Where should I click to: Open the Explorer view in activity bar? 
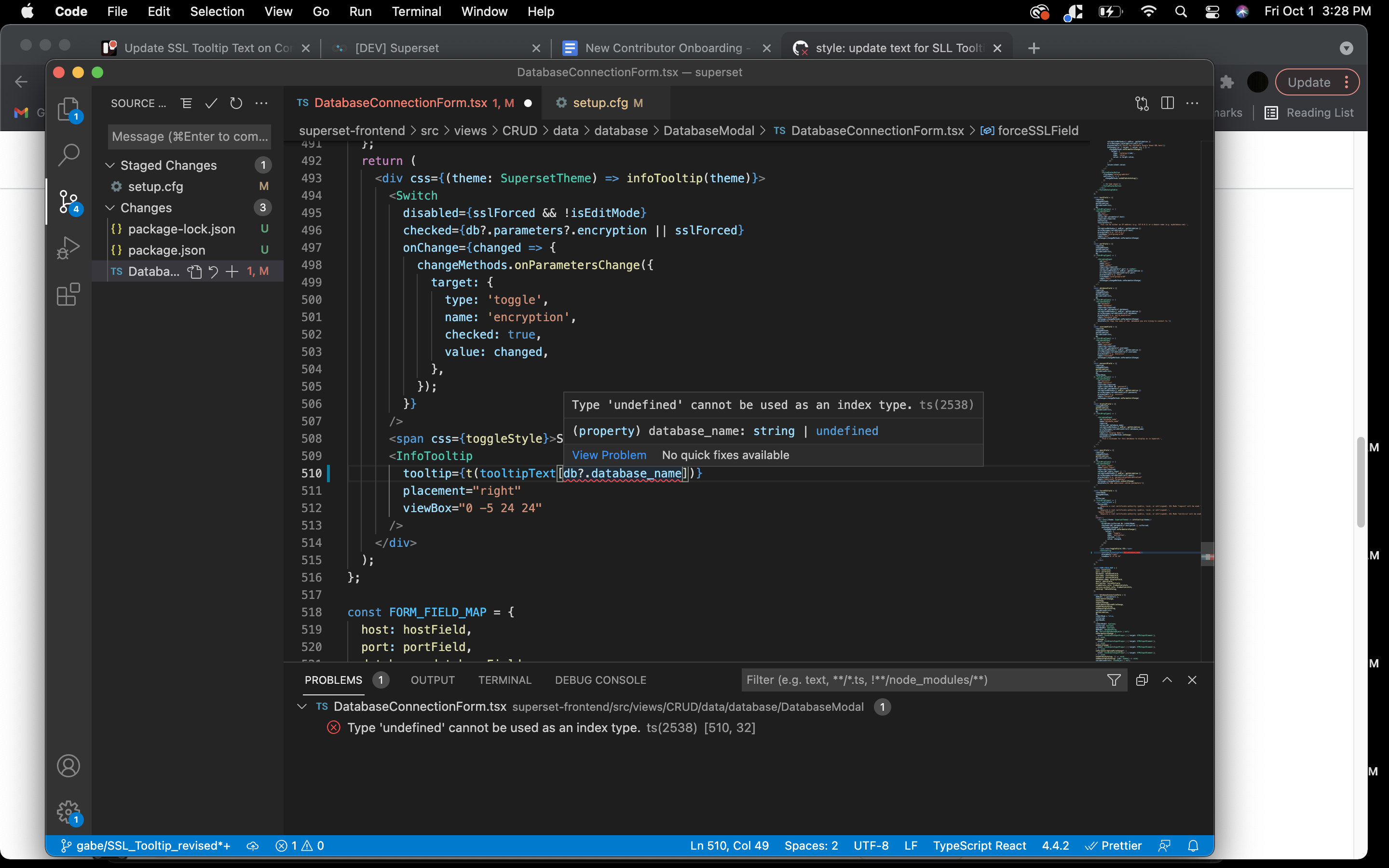coord(68,108)
